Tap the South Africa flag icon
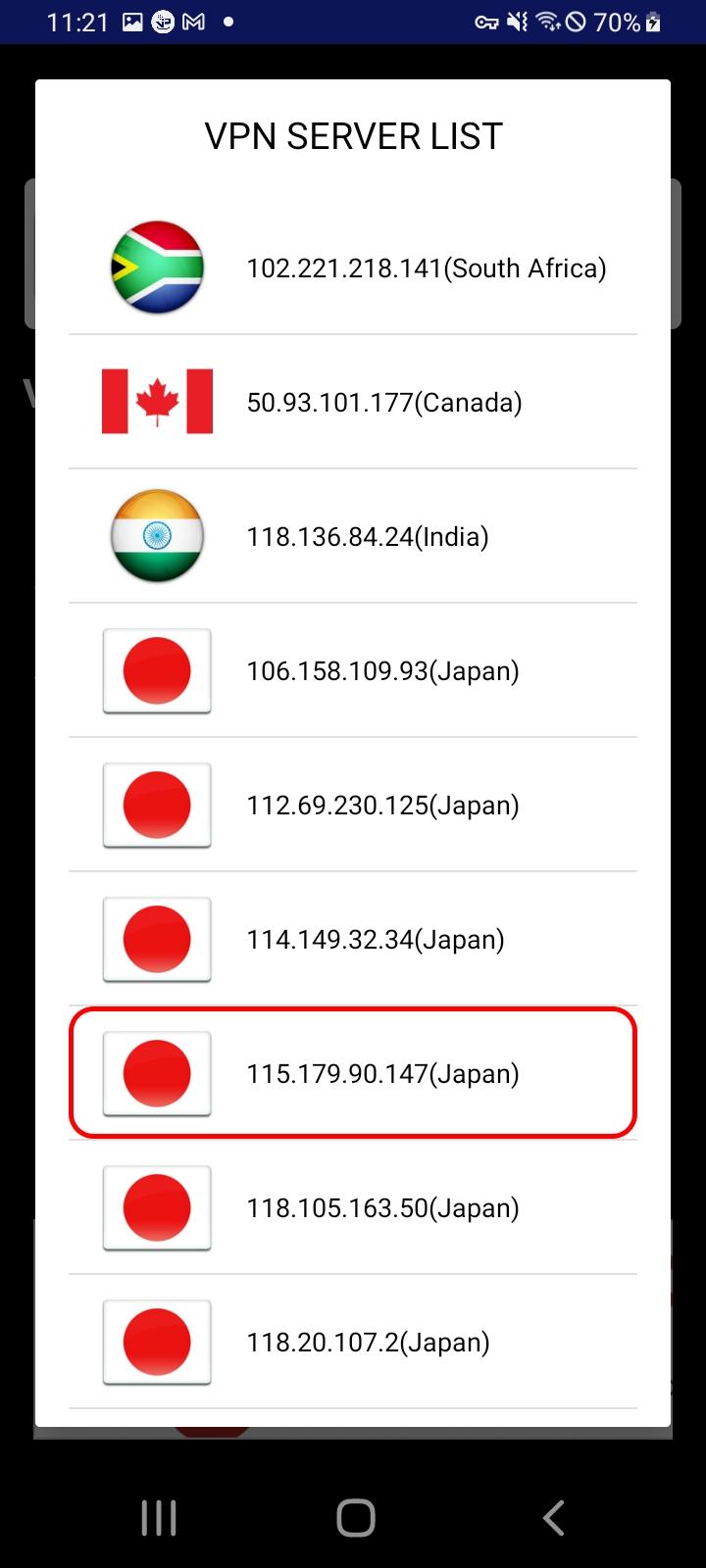The height and width of the screenshot is (1568, 706). (157, 268)
